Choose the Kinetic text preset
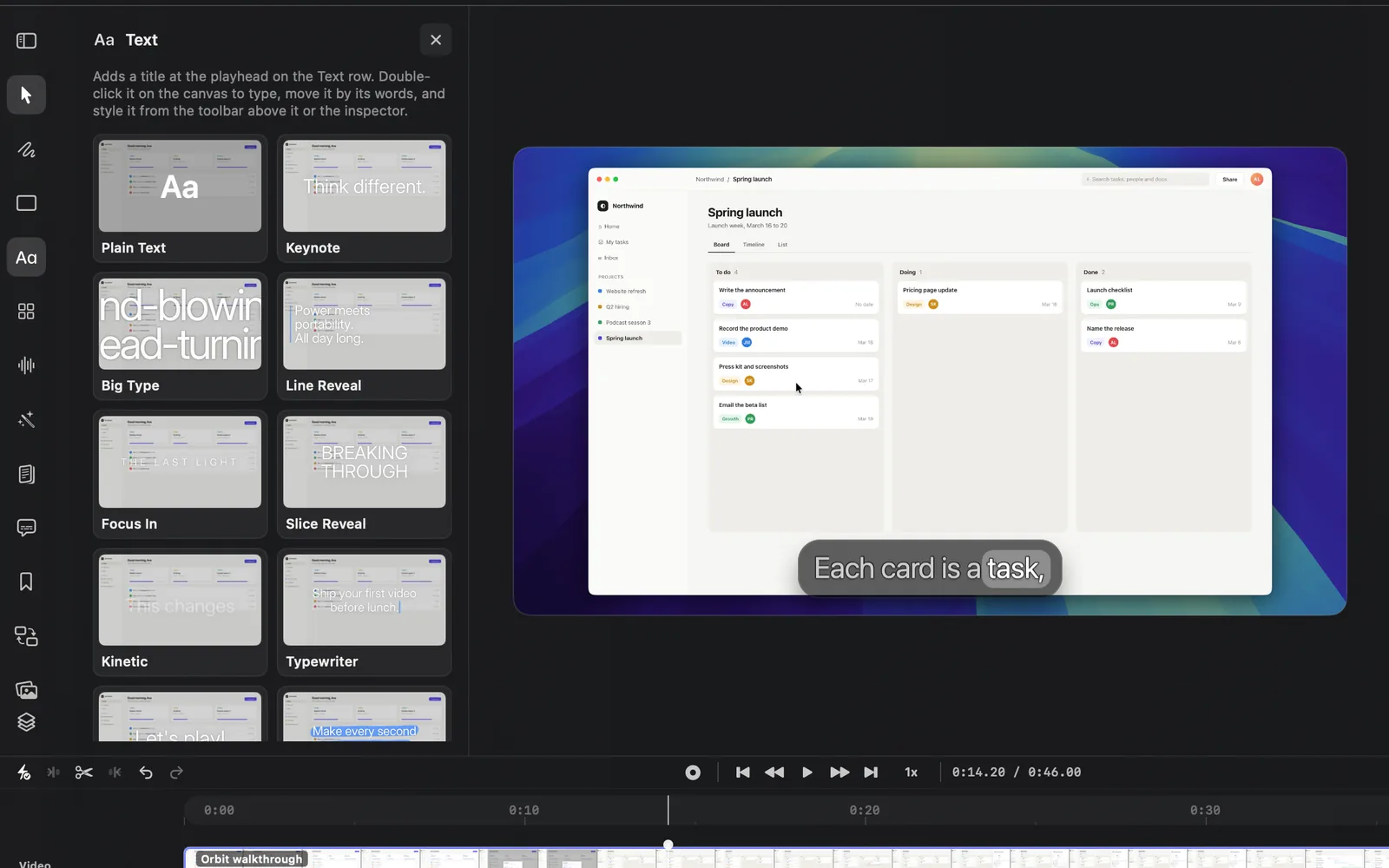The width and height of the screenshot is (1389, 868). (180, 613)
